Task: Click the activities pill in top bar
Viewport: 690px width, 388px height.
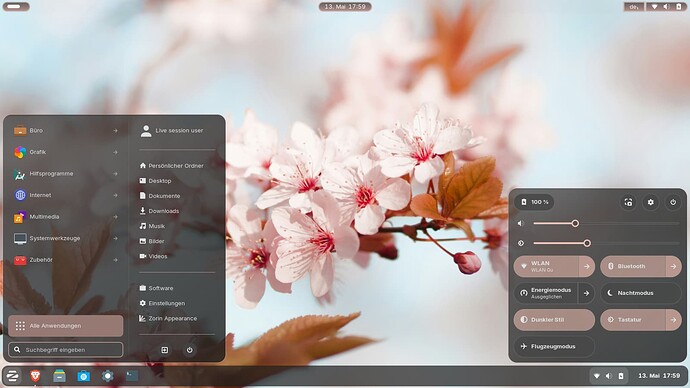Action: [x=16, y=7]
